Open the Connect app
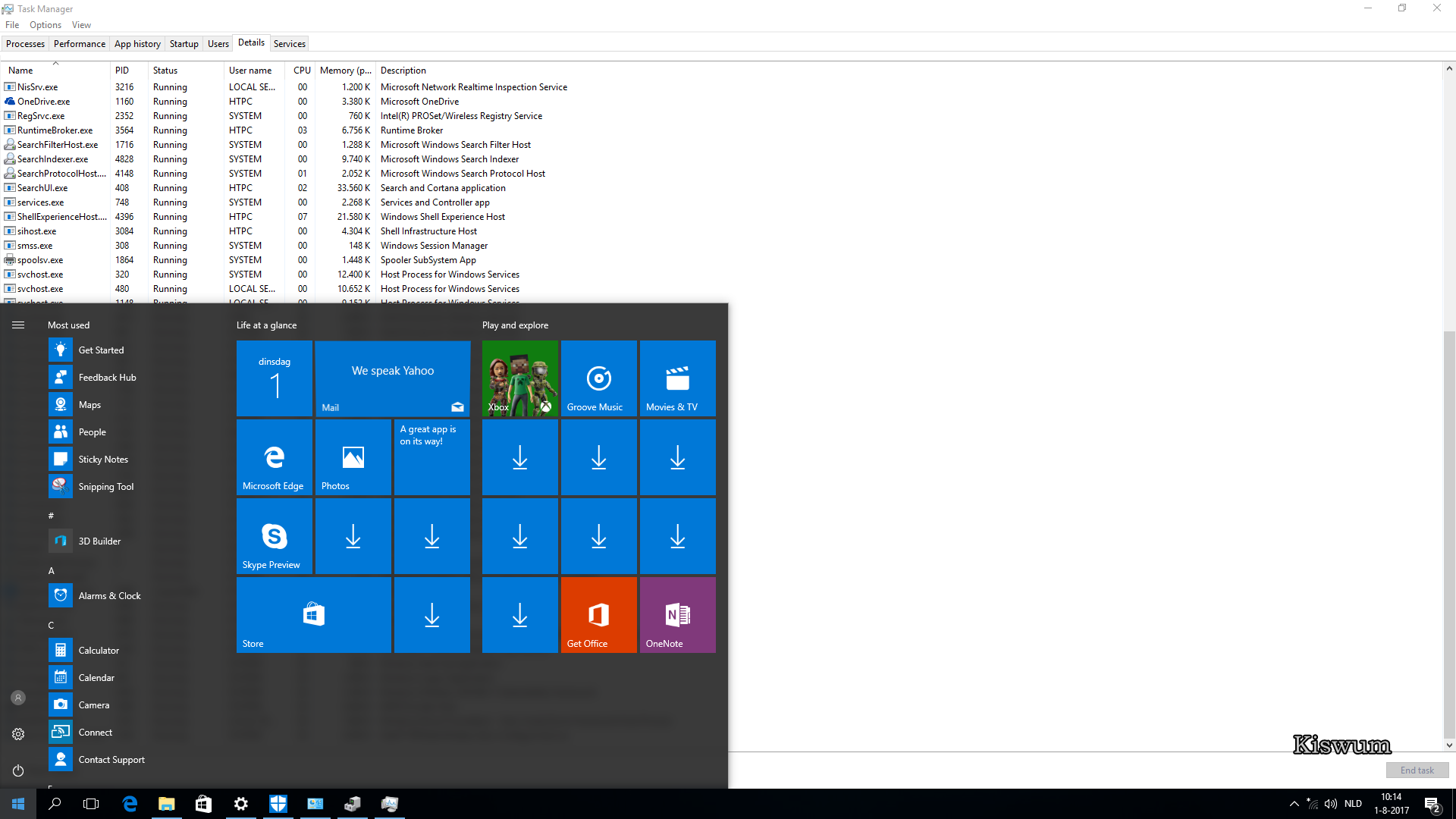The width and height of the screenshot is (1456, 819). 61,732
